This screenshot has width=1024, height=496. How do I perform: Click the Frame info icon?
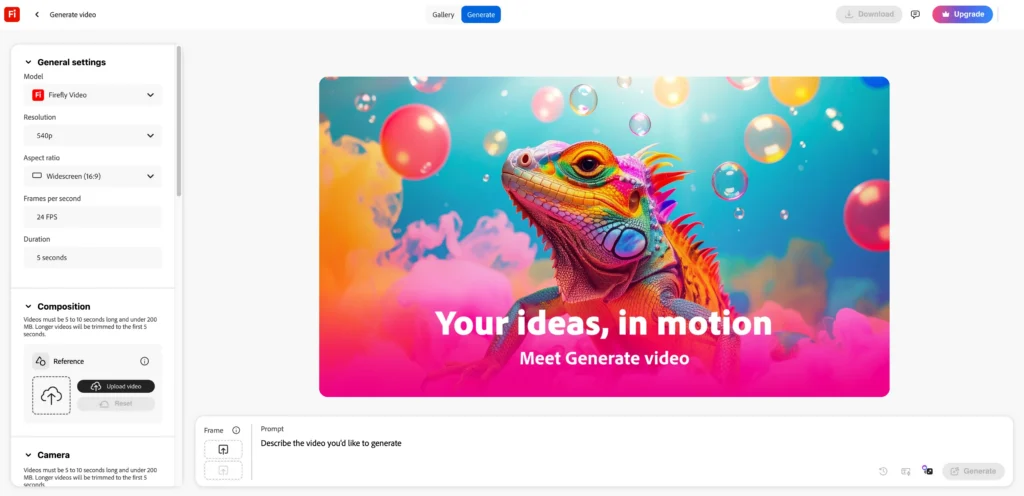[x=236, y=430]
